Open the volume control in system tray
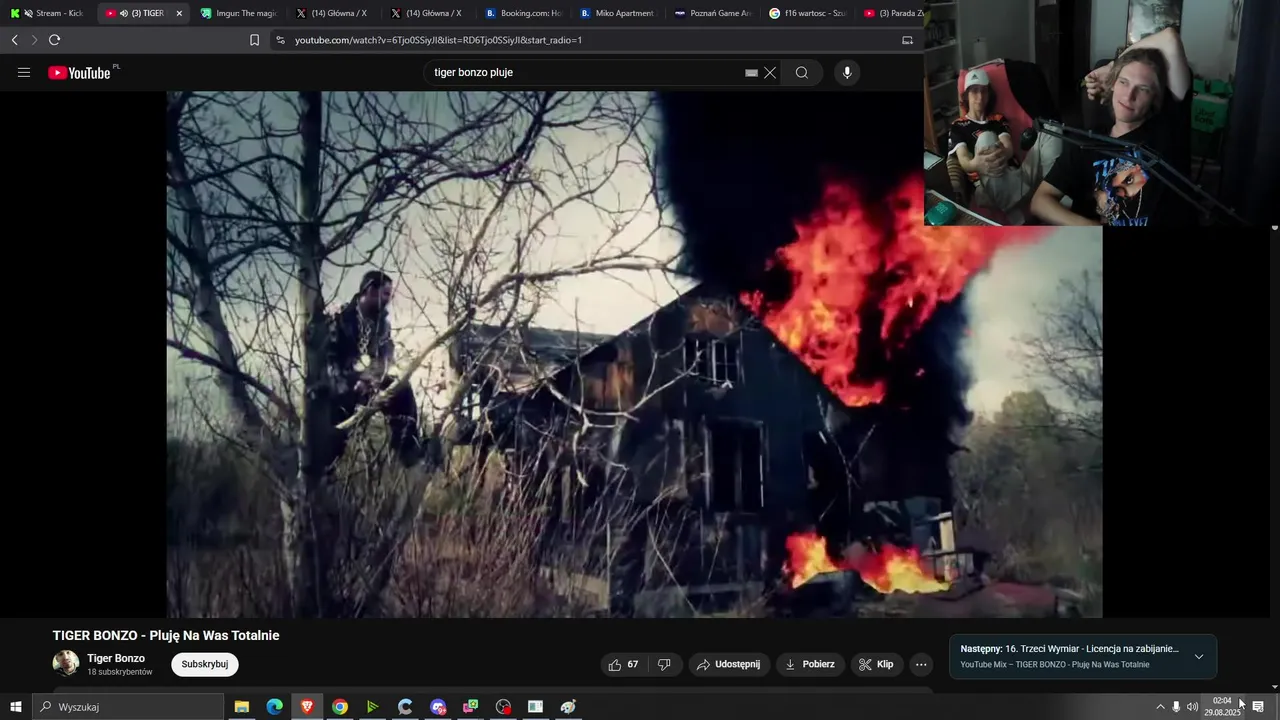Viewport: 1280px width, 720px height. [x=1192, y=707]
